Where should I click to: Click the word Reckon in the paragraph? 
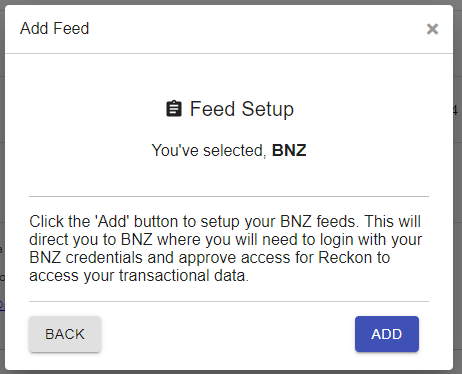point(345,258)
